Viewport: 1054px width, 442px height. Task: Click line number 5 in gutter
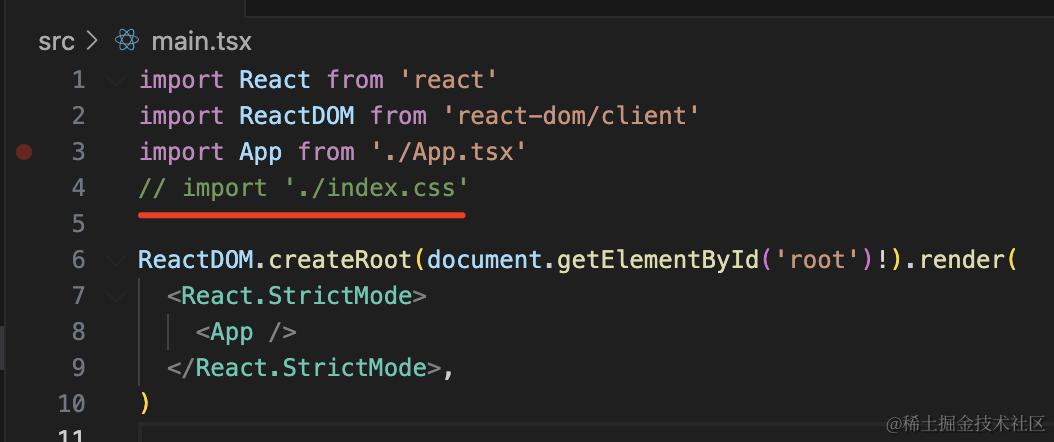click(x=78, y=224)
